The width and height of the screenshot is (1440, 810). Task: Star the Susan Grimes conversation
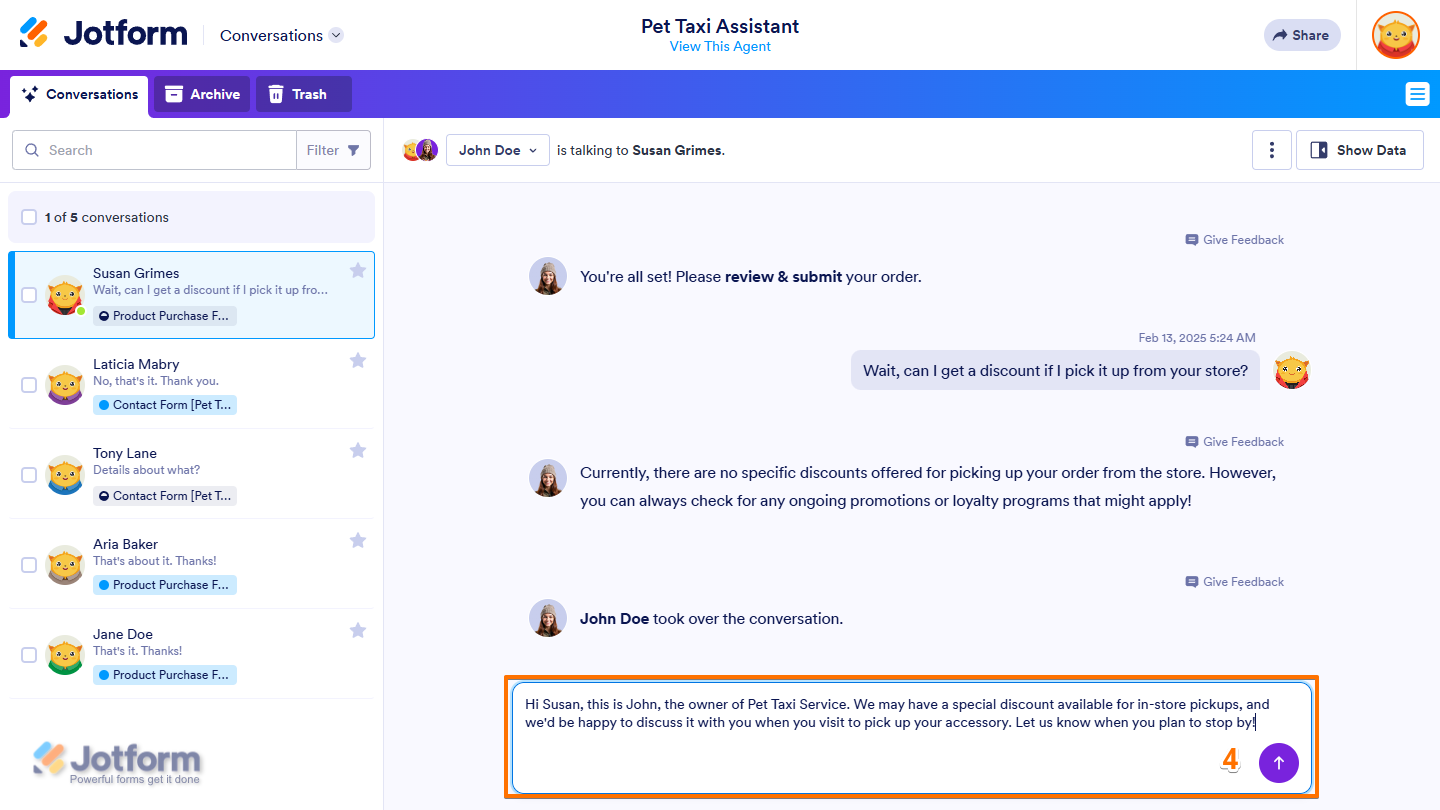pyautogui.click(x=358, y=270)
